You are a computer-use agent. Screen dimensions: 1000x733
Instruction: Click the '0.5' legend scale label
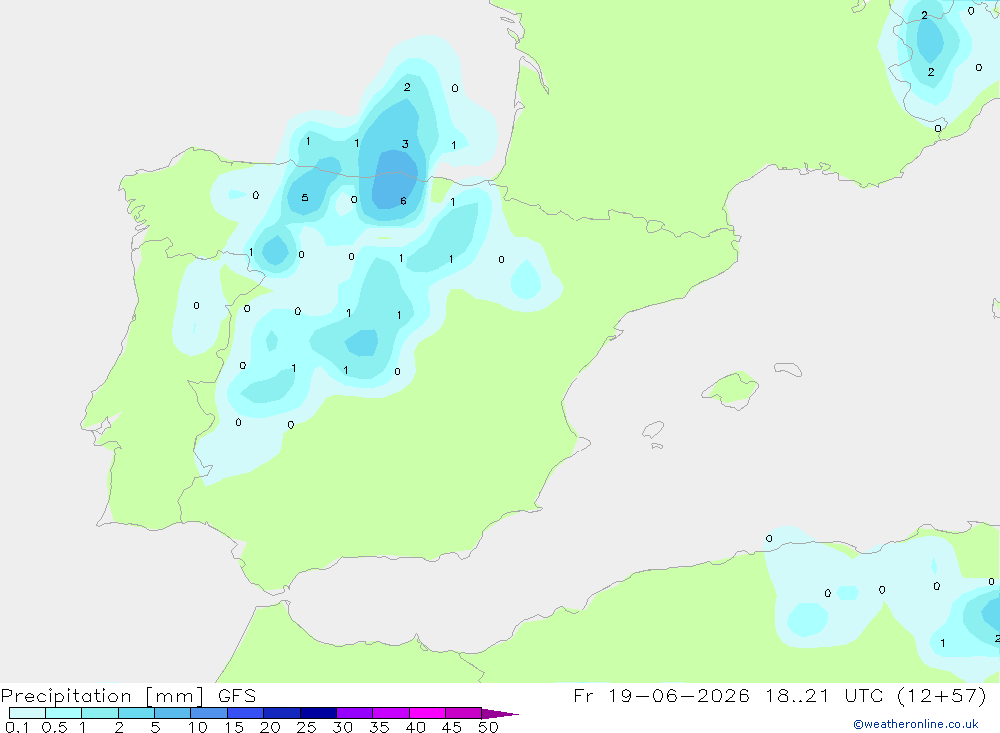point(54,727)
